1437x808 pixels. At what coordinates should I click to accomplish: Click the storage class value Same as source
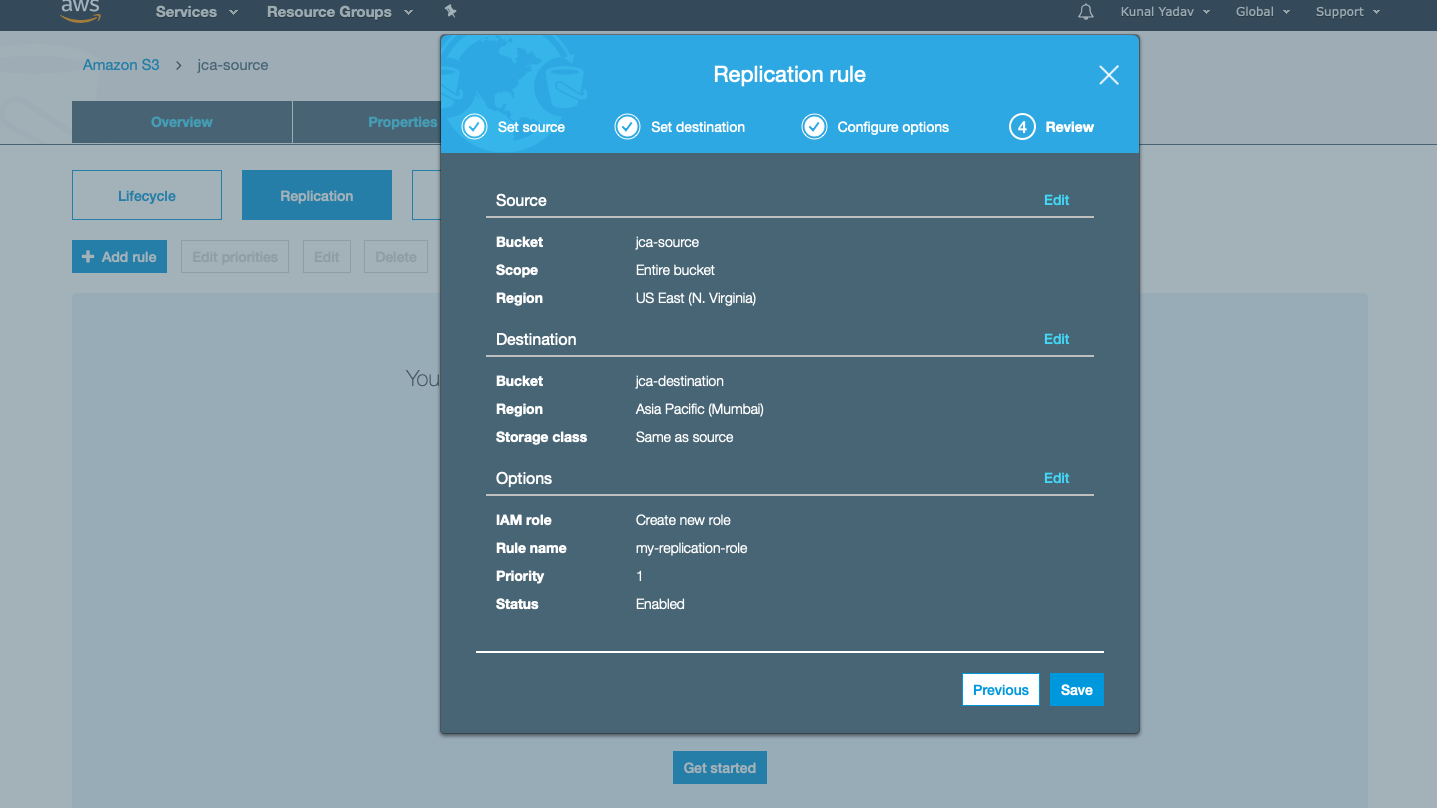point(685,437)
